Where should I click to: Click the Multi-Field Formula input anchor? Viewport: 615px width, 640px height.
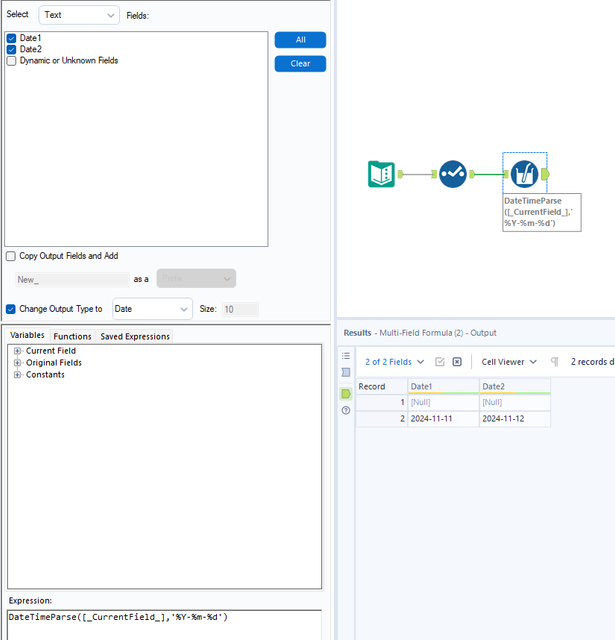(506, 174)
